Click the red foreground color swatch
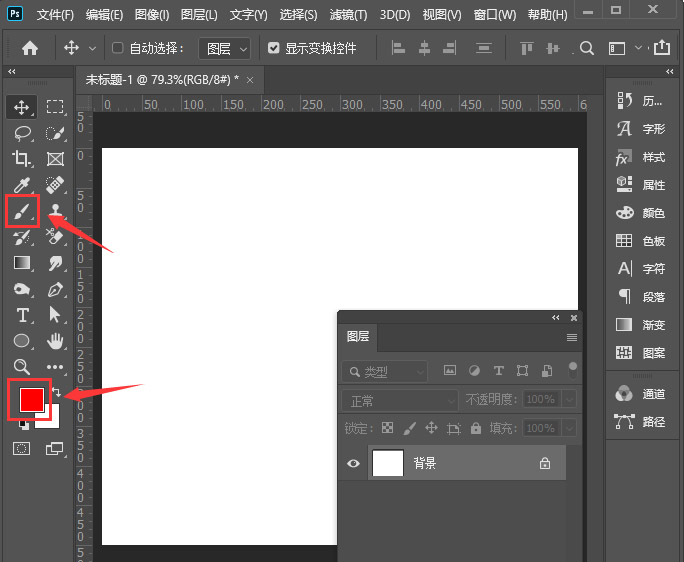The height and width of the screenshot is (562, 684). 31,399
